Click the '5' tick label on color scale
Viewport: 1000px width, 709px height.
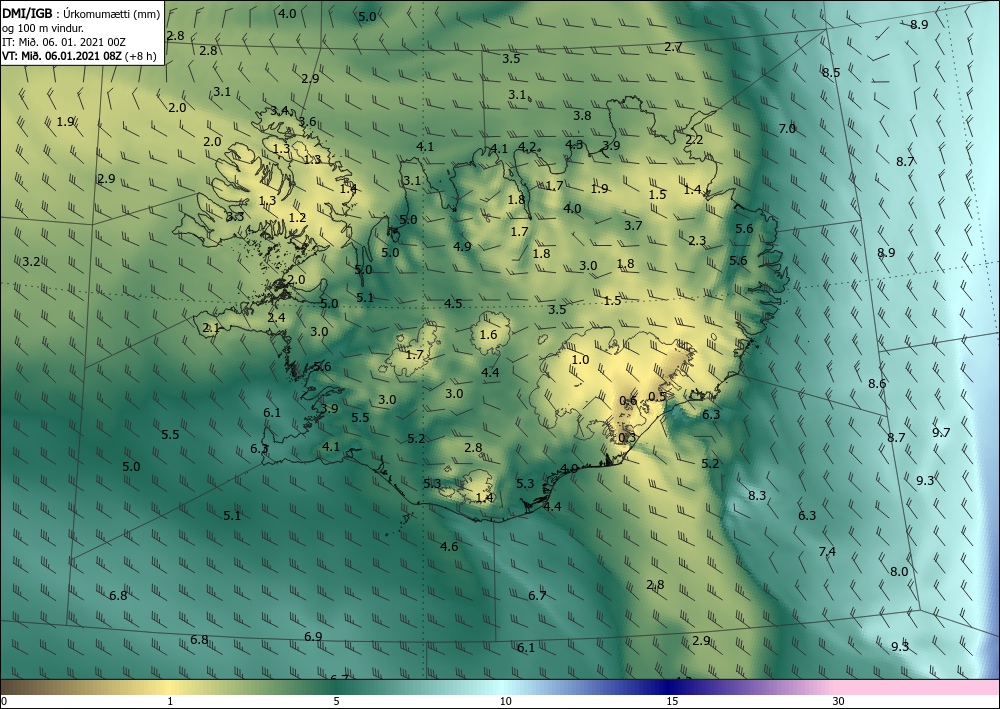coord(336,701)
